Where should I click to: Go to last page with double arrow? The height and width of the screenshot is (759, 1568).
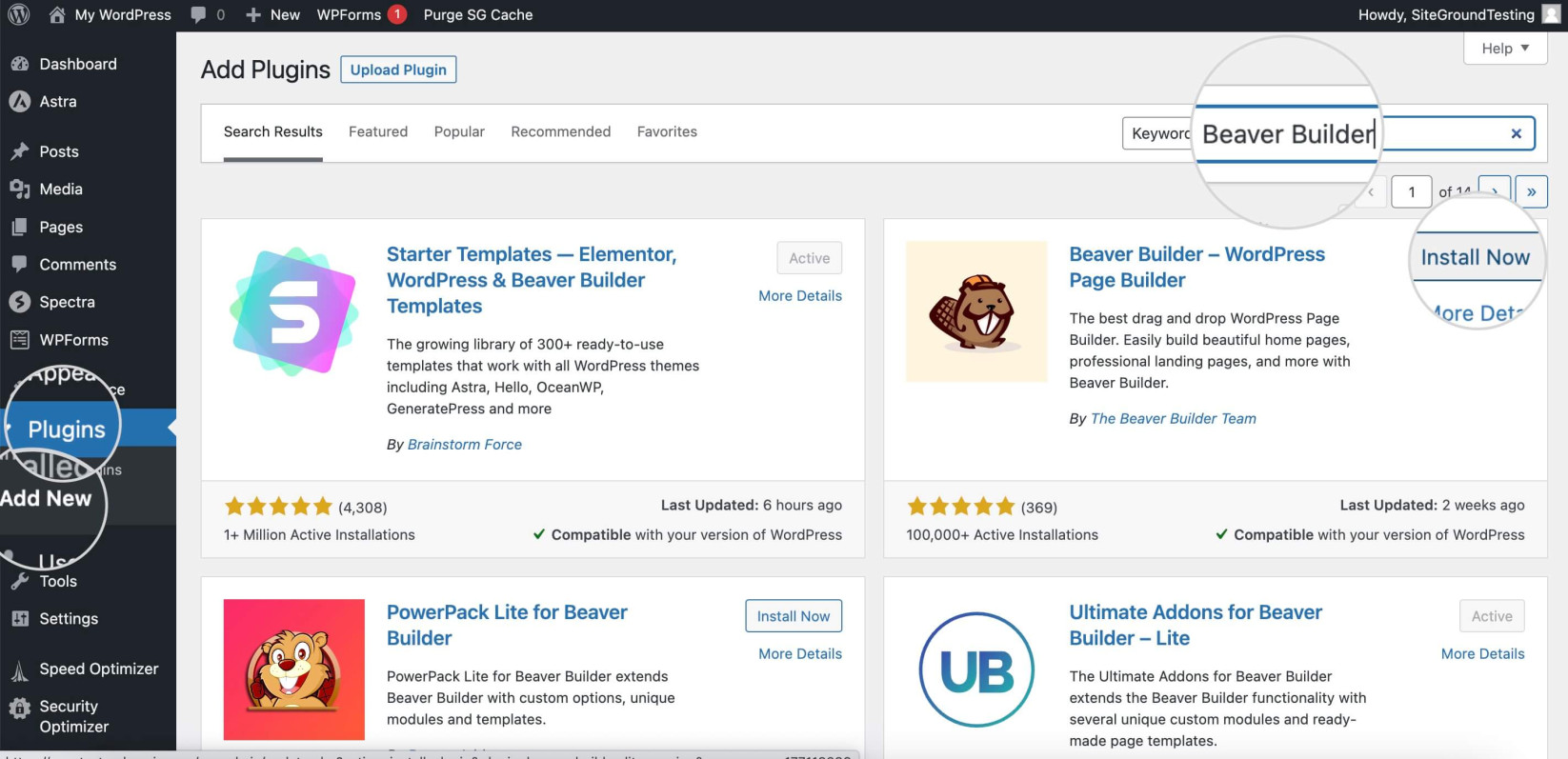(1532, 191)
